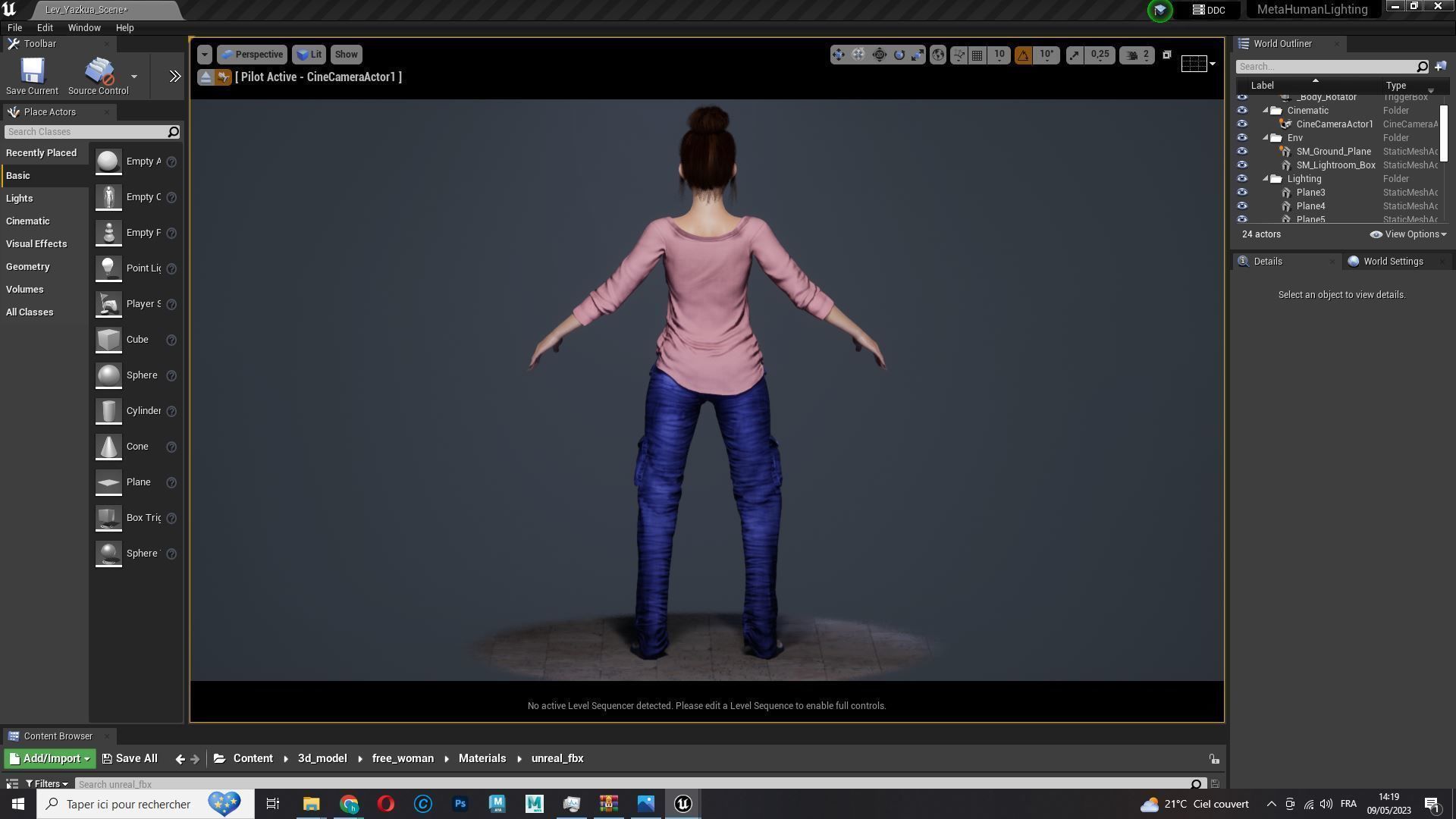This screenshot has height=819, width=1456.
Task: Toggle world/local coordinate system globe icon
Action: click(x=938, y=55)
